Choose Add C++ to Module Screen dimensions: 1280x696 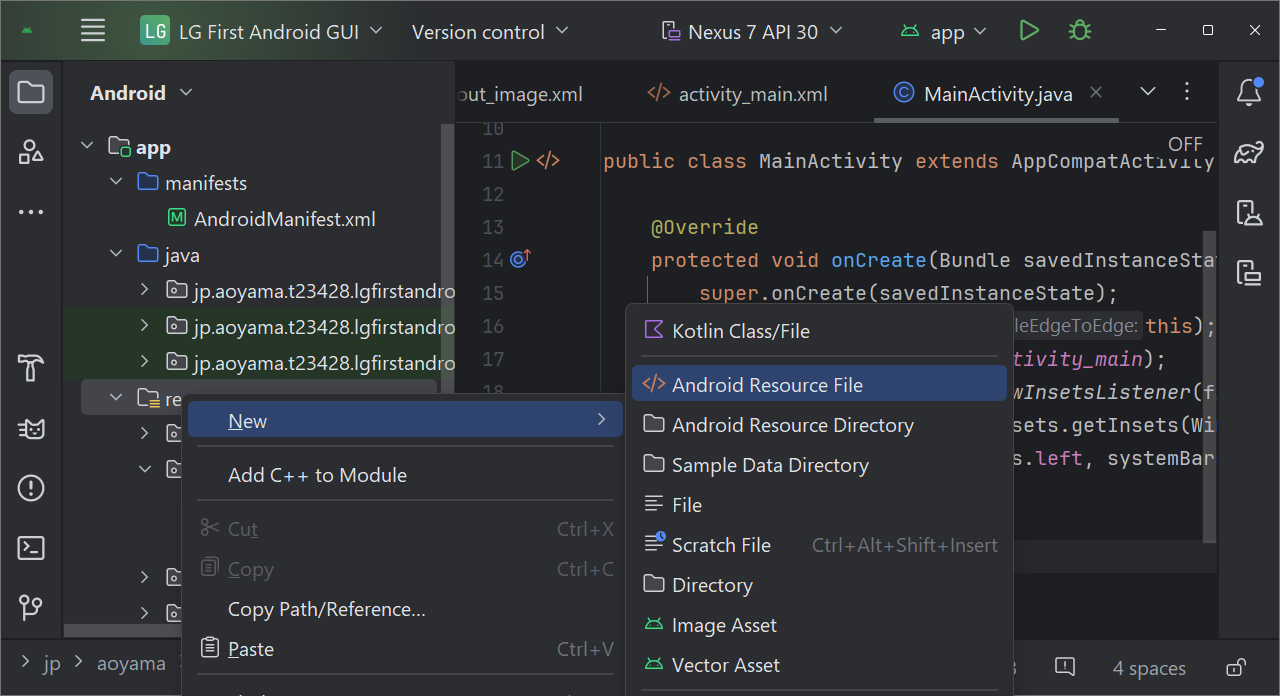point(405,475)
